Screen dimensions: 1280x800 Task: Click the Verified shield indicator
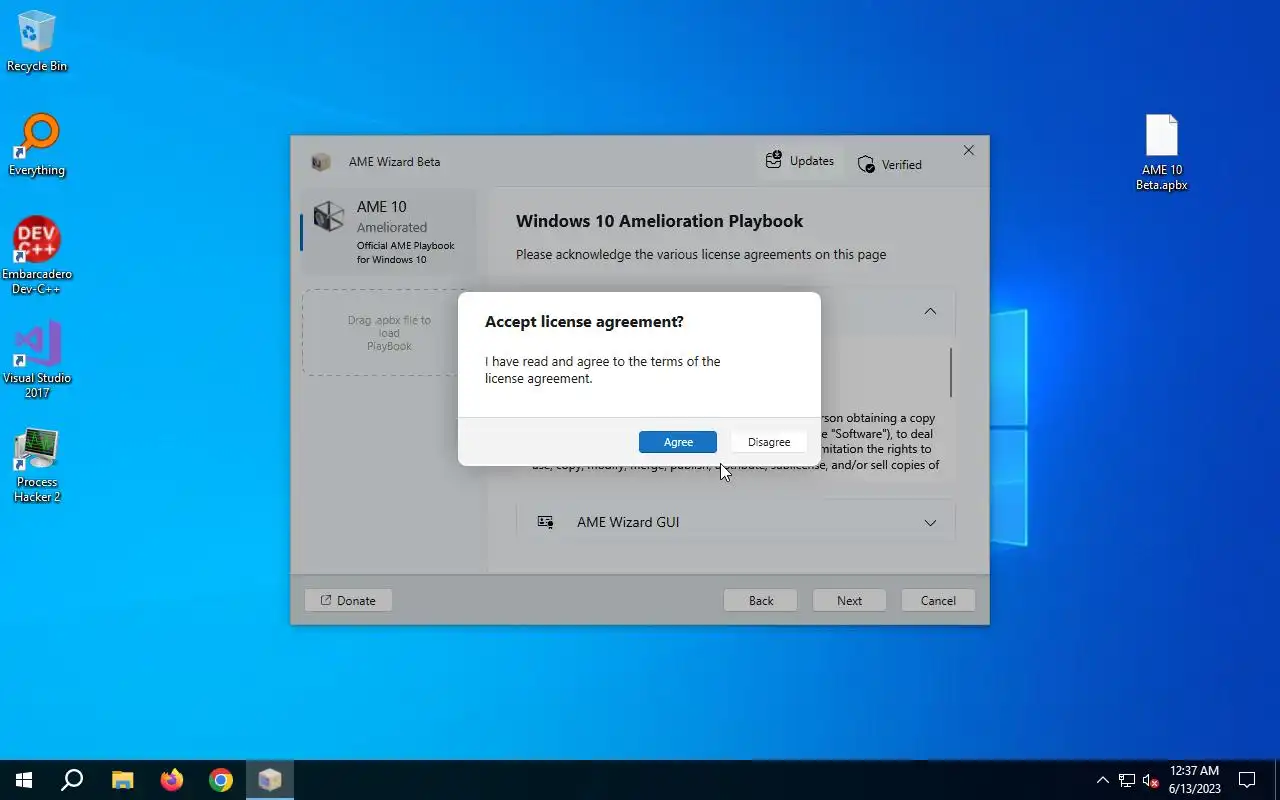[890, 164]
